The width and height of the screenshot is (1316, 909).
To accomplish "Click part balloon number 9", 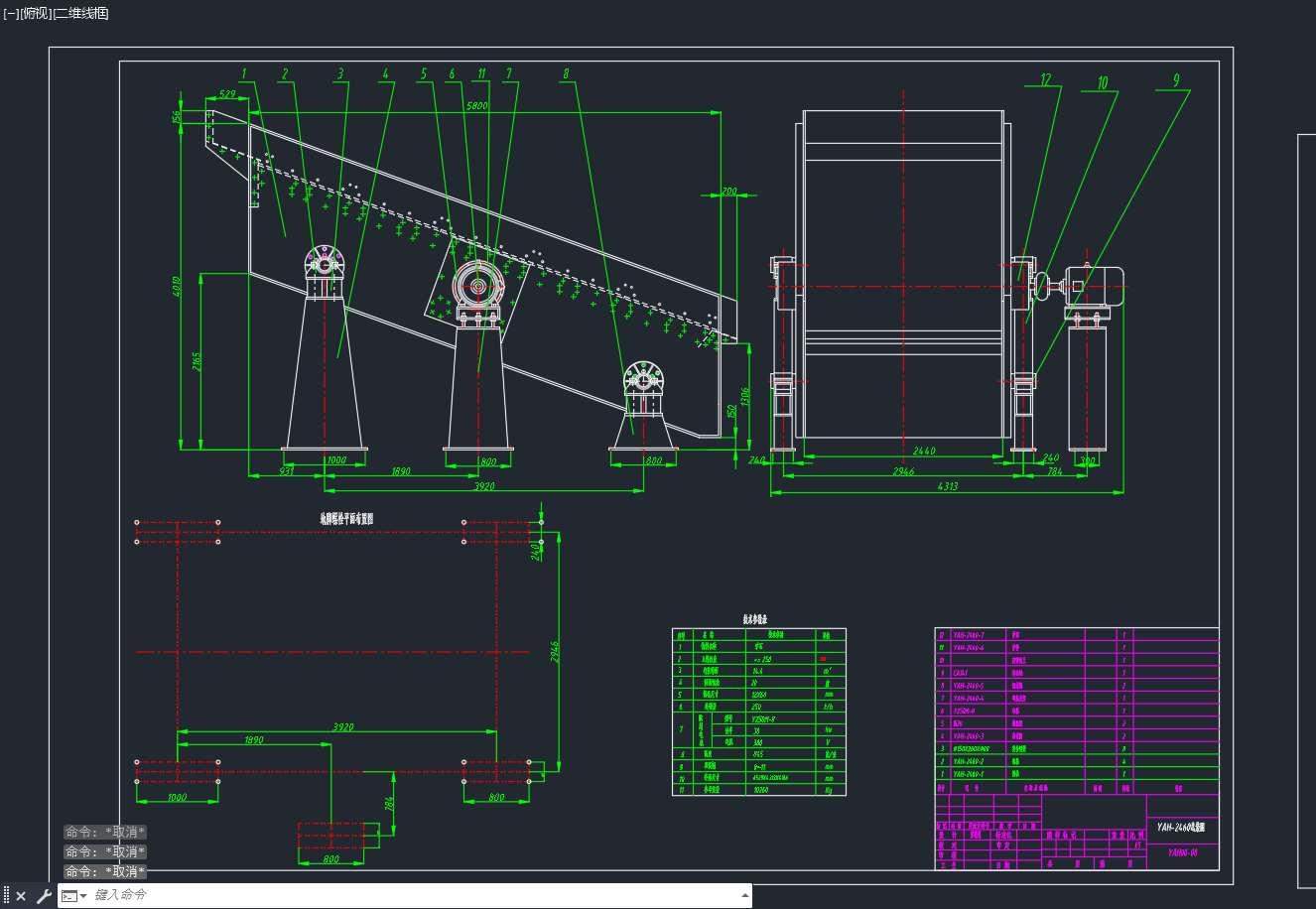I will click(1176, 80).
